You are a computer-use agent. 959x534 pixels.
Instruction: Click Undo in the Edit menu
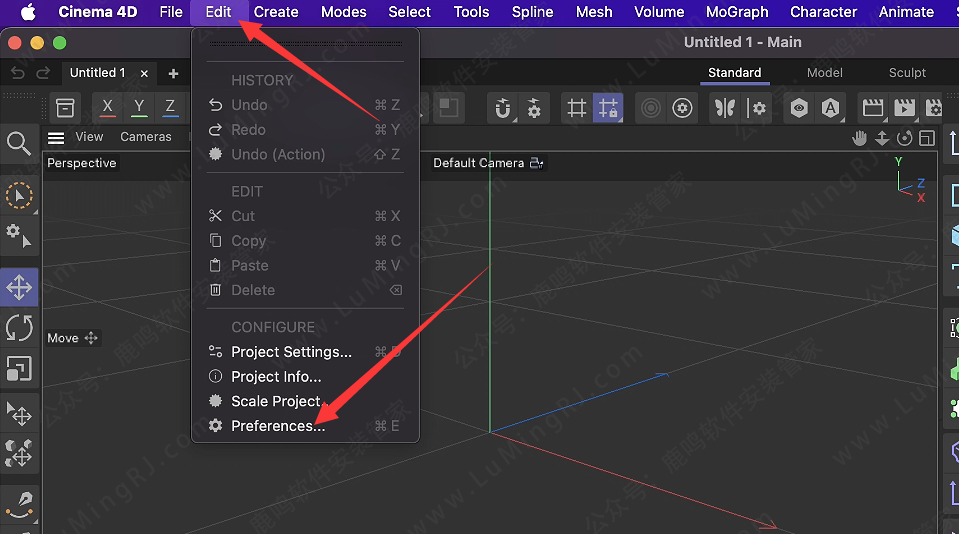point(305,105)
